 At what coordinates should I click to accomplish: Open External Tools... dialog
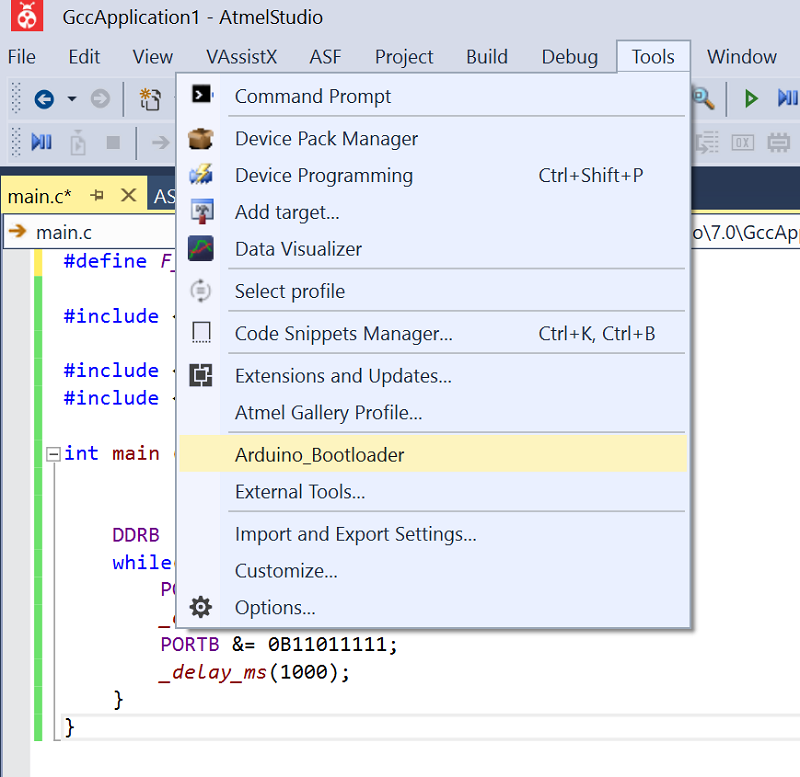point(433,491)
